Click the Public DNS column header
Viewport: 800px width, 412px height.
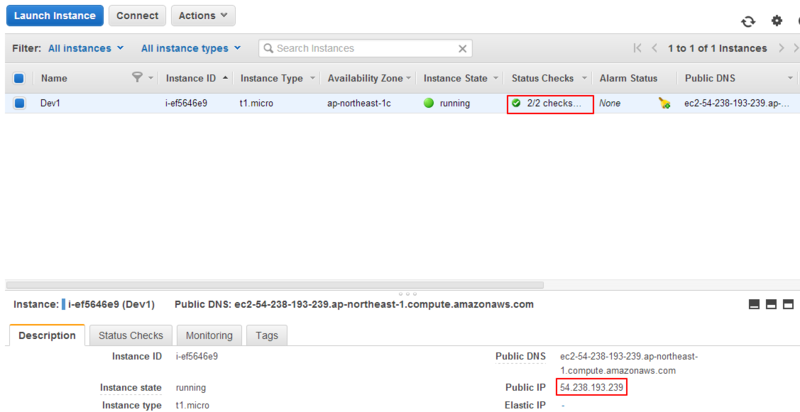tap(710, 79)
